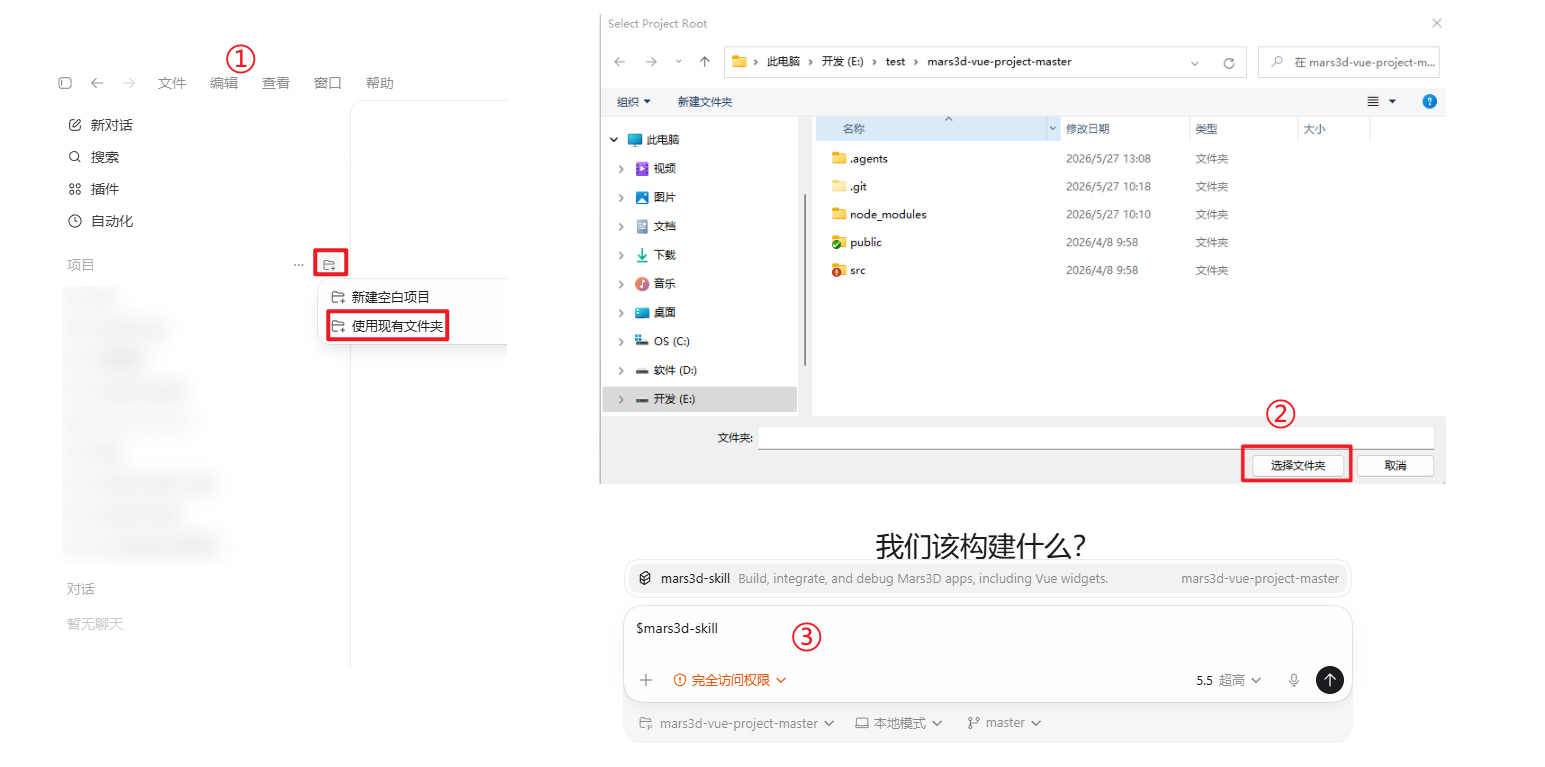Image resolution: width=1545 pixels, height=767 pixels.
Task: Click the 文件夹 name input field
Action: [1096, 438]
